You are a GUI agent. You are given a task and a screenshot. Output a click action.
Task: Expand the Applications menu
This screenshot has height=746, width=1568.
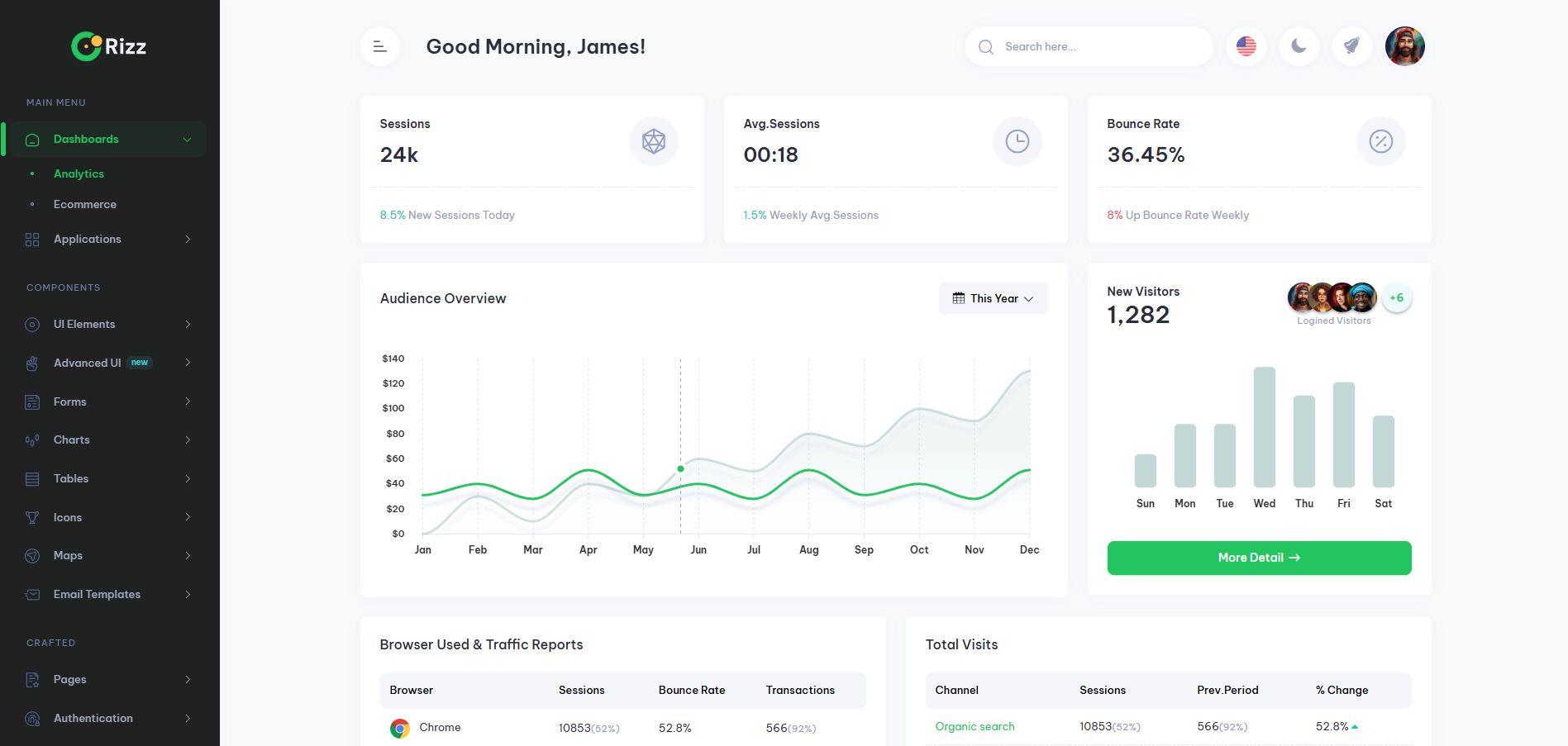click(x=87, y=239)
